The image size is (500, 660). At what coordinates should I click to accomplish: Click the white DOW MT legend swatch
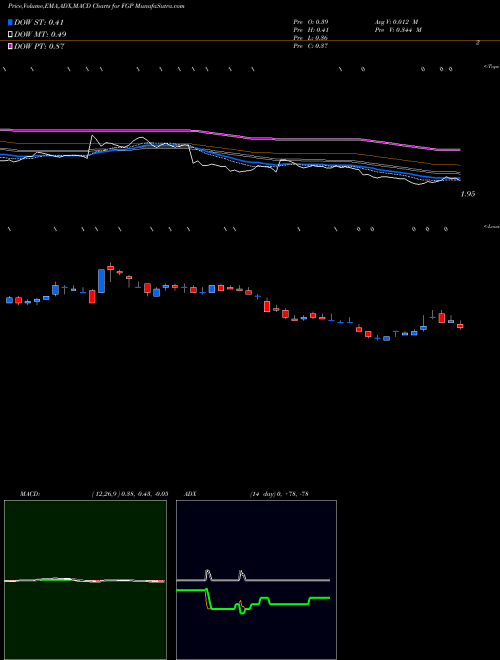tap(10, 34)
